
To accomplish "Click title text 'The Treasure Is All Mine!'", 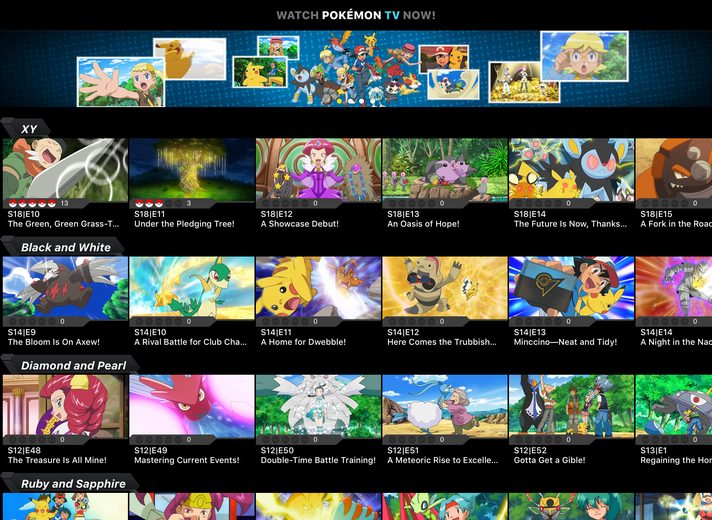I will 57,460.
